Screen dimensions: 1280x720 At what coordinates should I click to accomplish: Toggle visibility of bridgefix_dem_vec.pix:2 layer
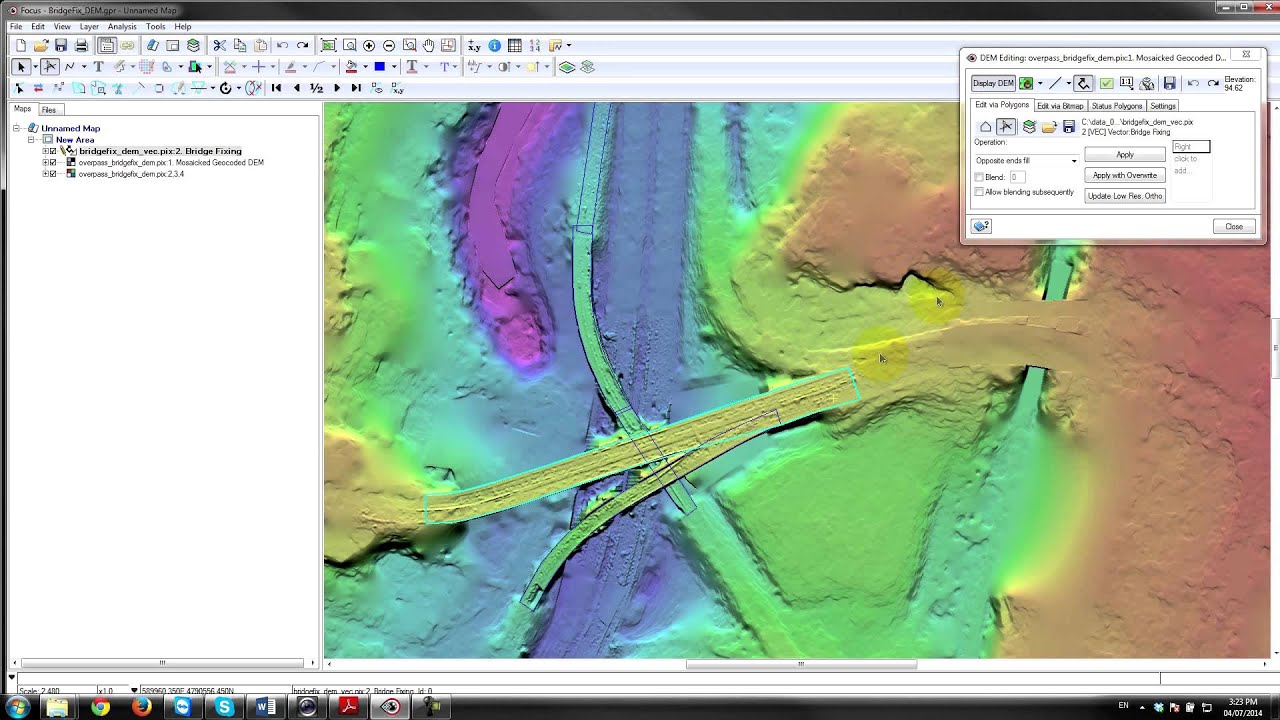point(53,151)
